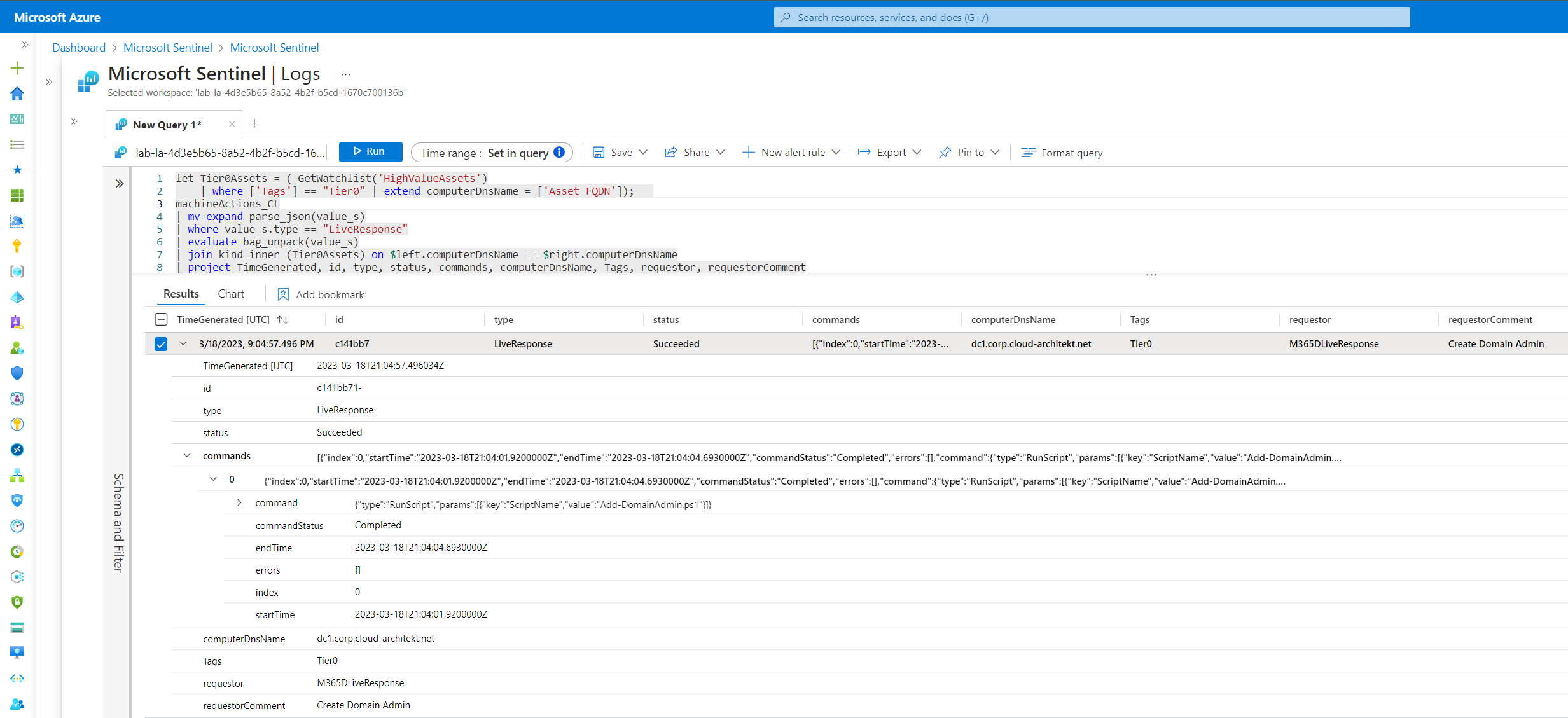Image resolution: width=1568 pixels, height=718 pixels.
Task: Click the Favorites star icon in the sidebar
Action: click(17, 170)
